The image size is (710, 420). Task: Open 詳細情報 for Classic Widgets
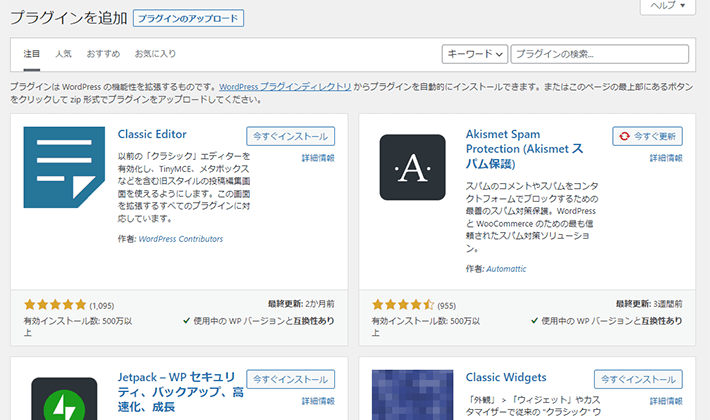[x=666, y=401]
